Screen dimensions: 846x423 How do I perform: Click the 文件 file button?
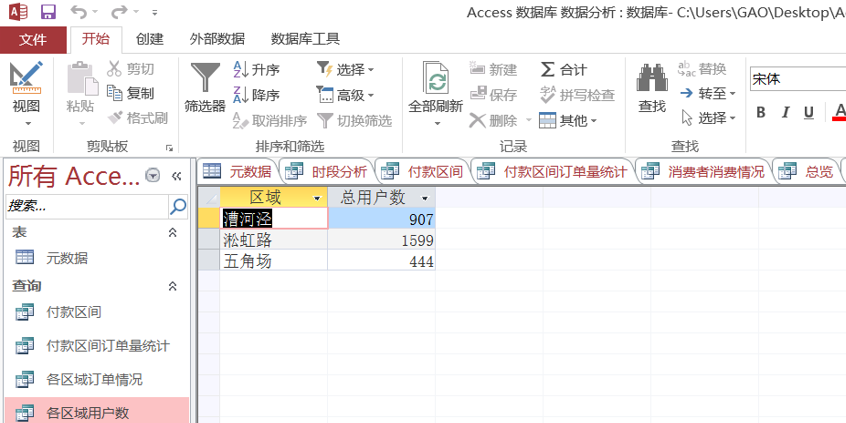[x=33, y=39]
